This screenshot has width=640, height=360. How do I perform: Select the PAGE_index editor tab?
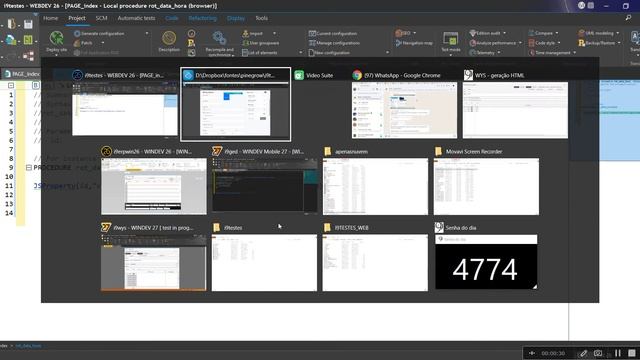[21, 74]
